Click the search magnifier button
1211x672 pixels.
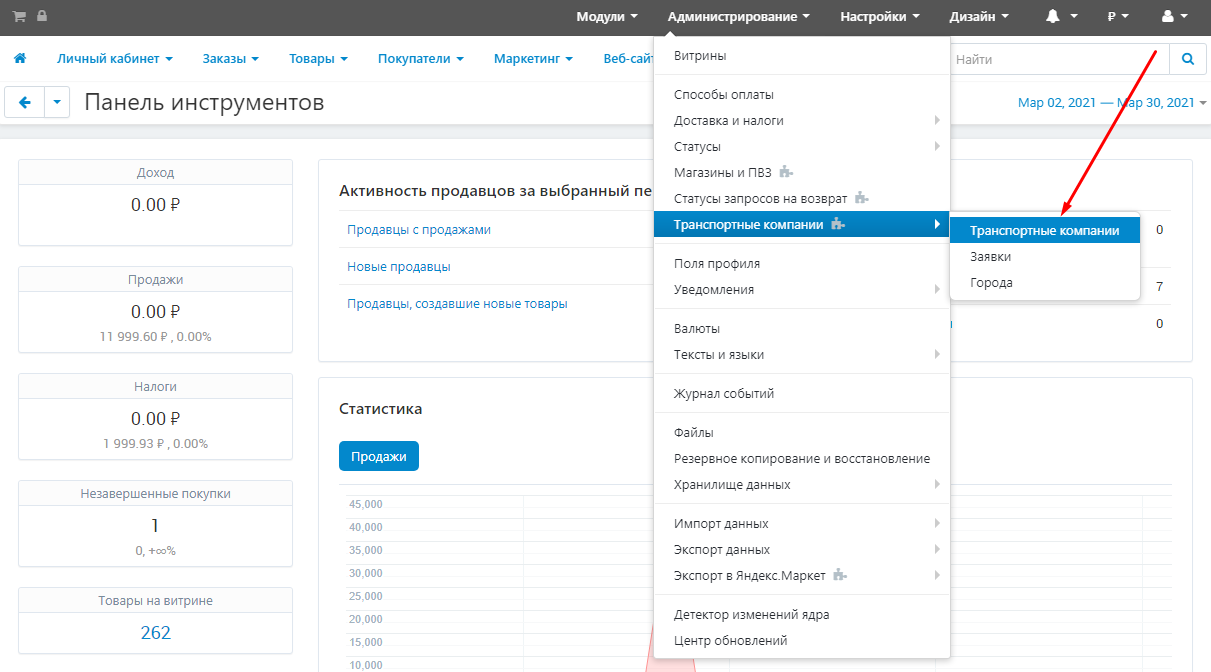click(1187, 59)
